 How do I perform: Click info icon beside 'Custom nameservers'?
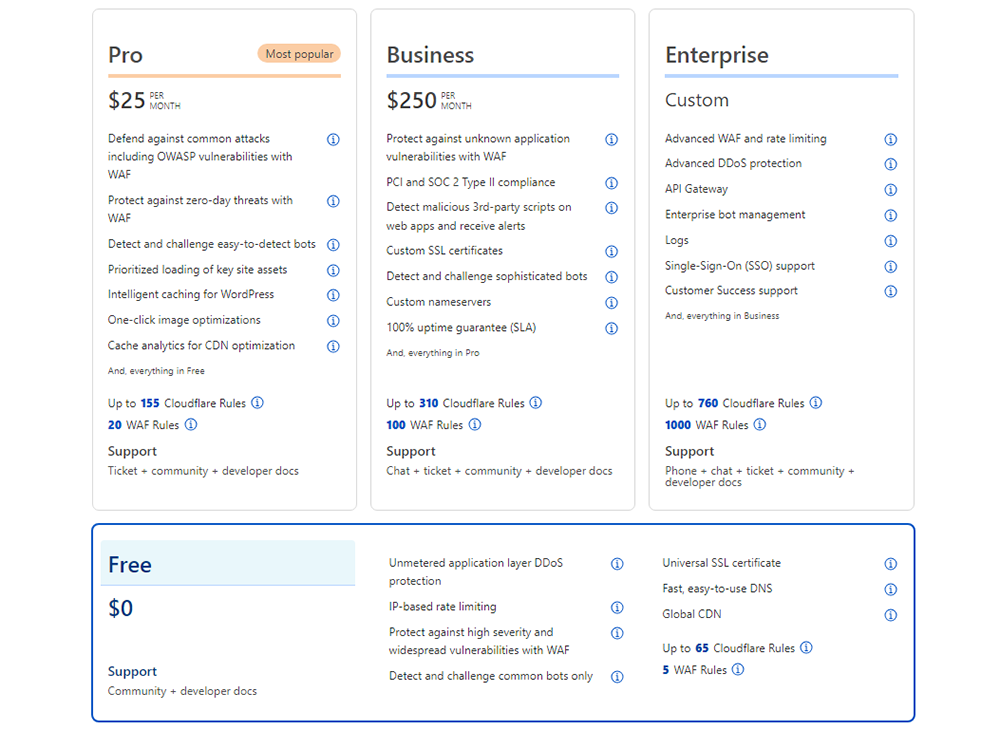(x=611, y=302)
